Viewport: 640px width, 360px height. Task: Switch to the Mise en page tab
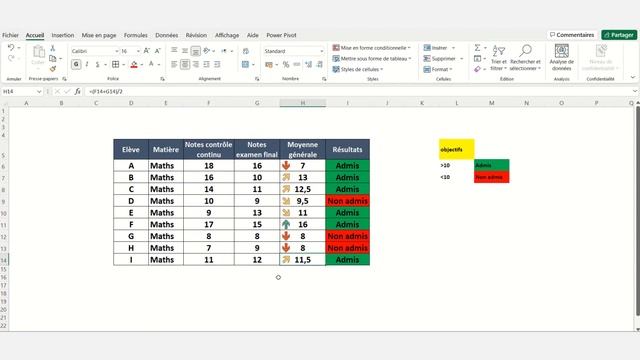(x=99, y=35)
